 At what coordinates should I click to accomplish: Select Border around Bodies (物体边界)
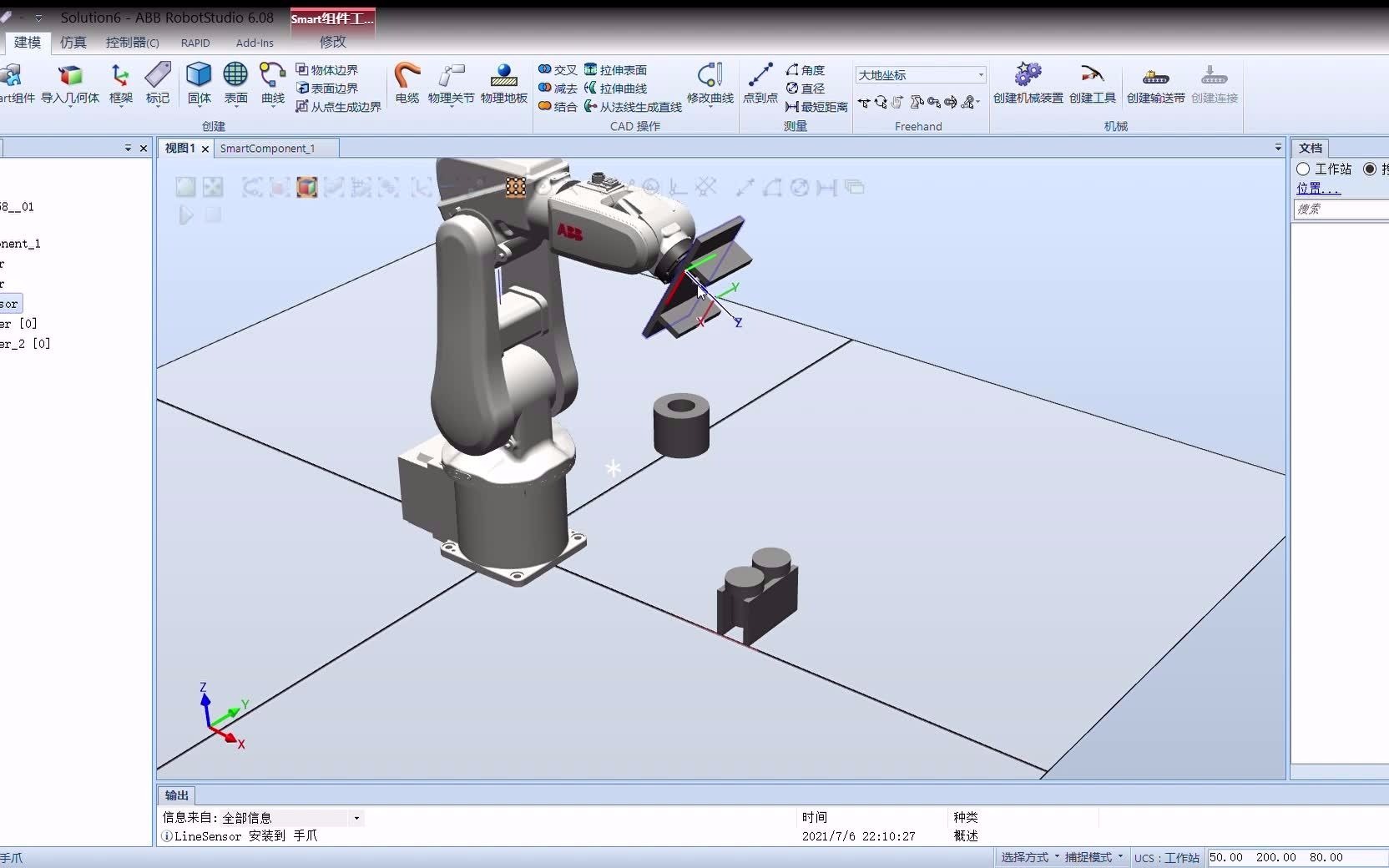(327, 70)
